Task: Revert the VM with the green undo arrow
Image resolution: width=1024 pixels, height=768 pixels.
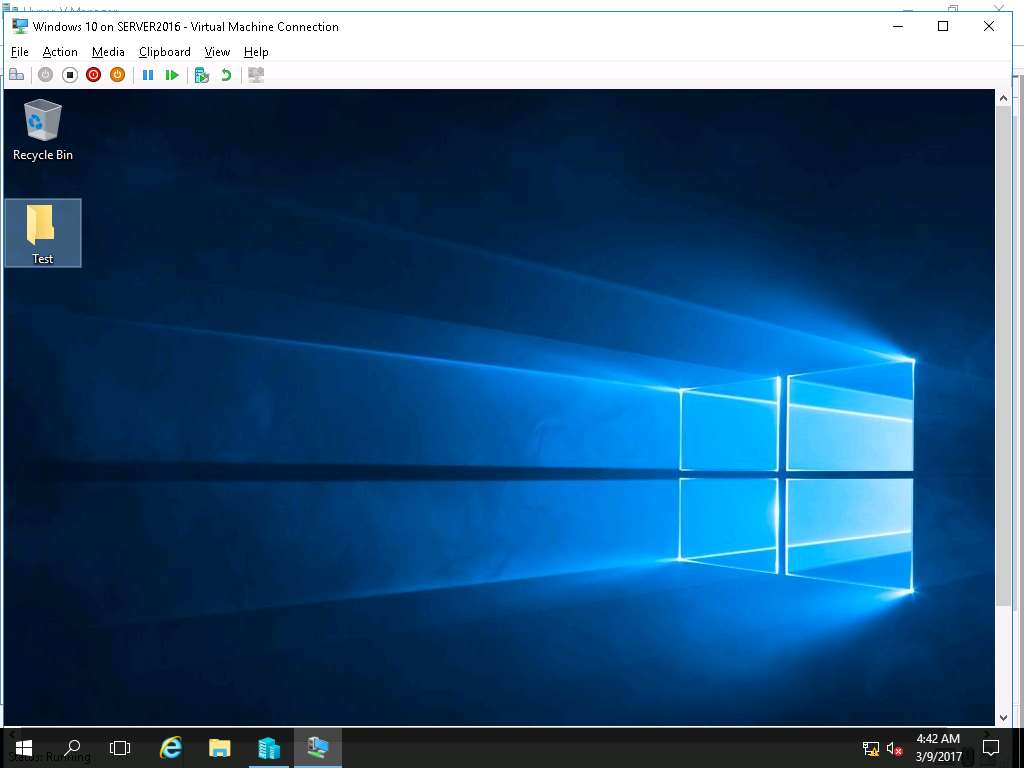Action: coord(226,75)
